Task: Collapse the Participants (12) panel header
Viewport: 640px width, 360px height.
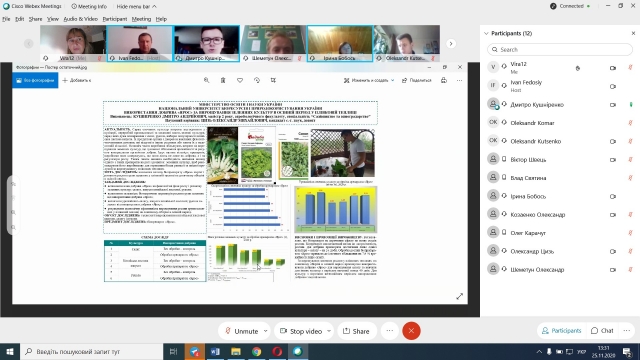Action: point(486,33)
